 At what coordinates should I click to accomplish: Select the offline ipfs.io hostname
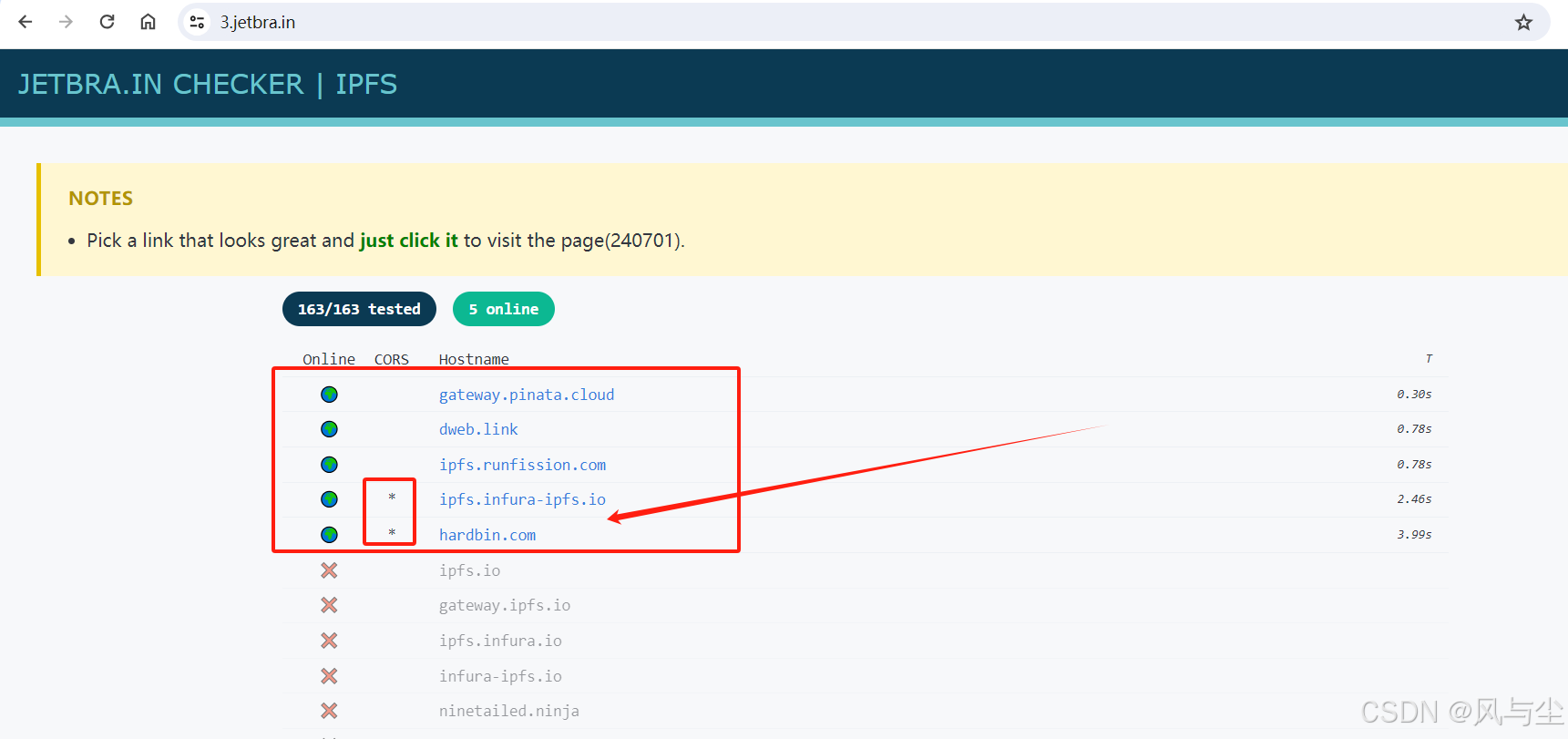(x=469, y=570)
